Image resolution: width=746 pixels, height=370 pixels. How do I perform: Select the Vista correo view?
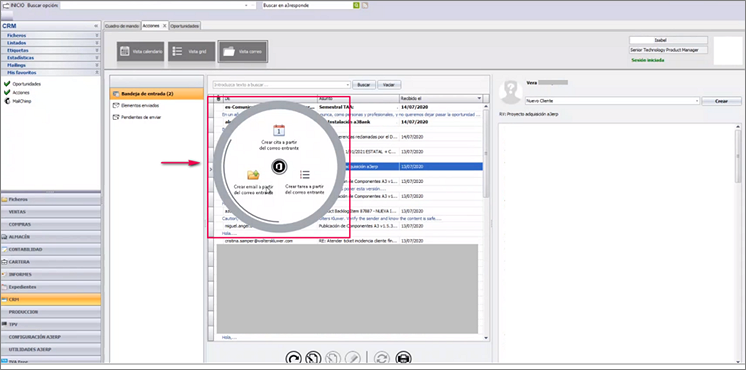click(243, 51)
